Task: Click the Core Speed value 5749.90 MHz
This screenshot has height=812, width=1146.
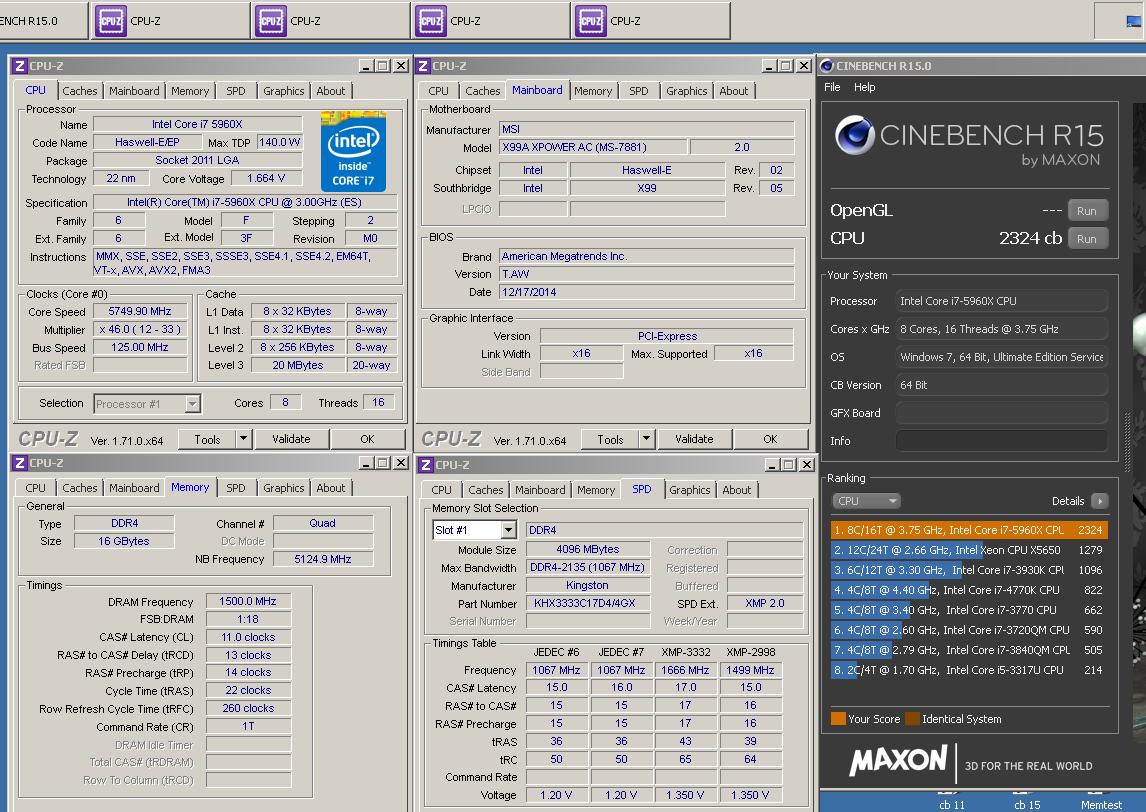Action: click(x=140, y=311)
